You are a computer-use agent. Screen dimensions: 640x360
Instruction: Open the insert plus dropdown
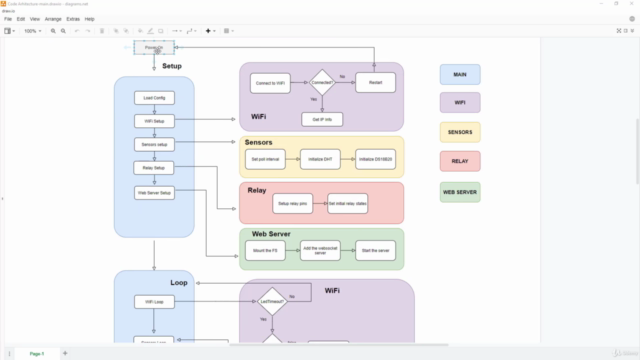tap(210, 31)
